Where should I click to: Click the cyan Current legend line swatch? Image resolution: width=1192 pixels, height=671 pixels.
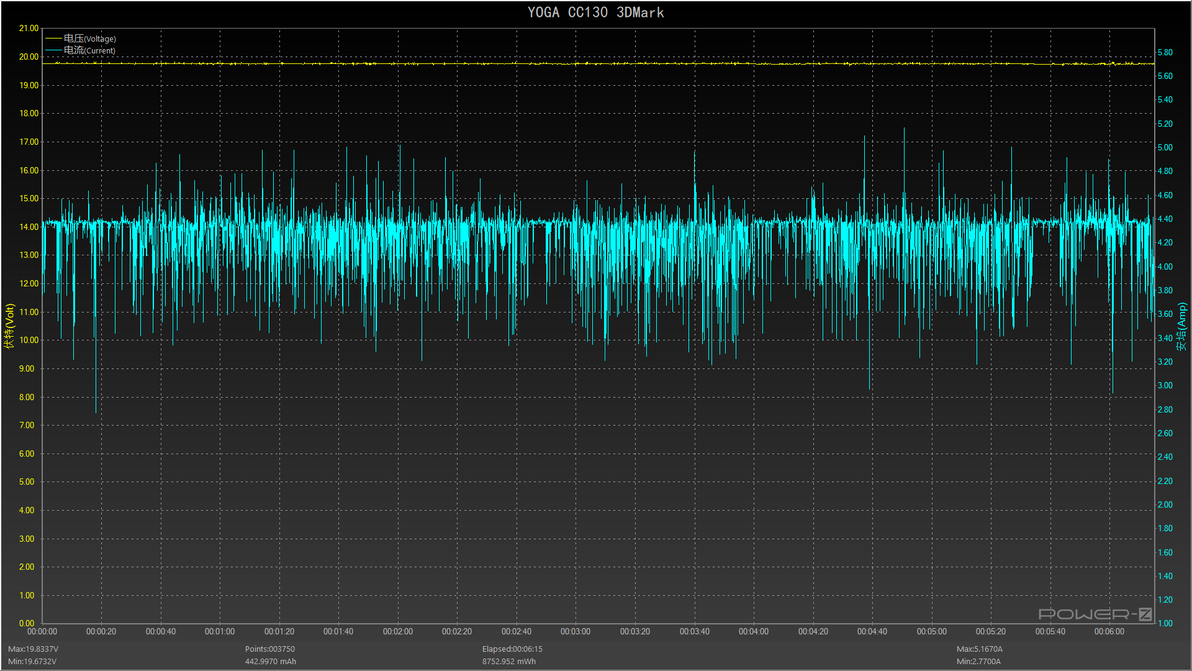53,50
